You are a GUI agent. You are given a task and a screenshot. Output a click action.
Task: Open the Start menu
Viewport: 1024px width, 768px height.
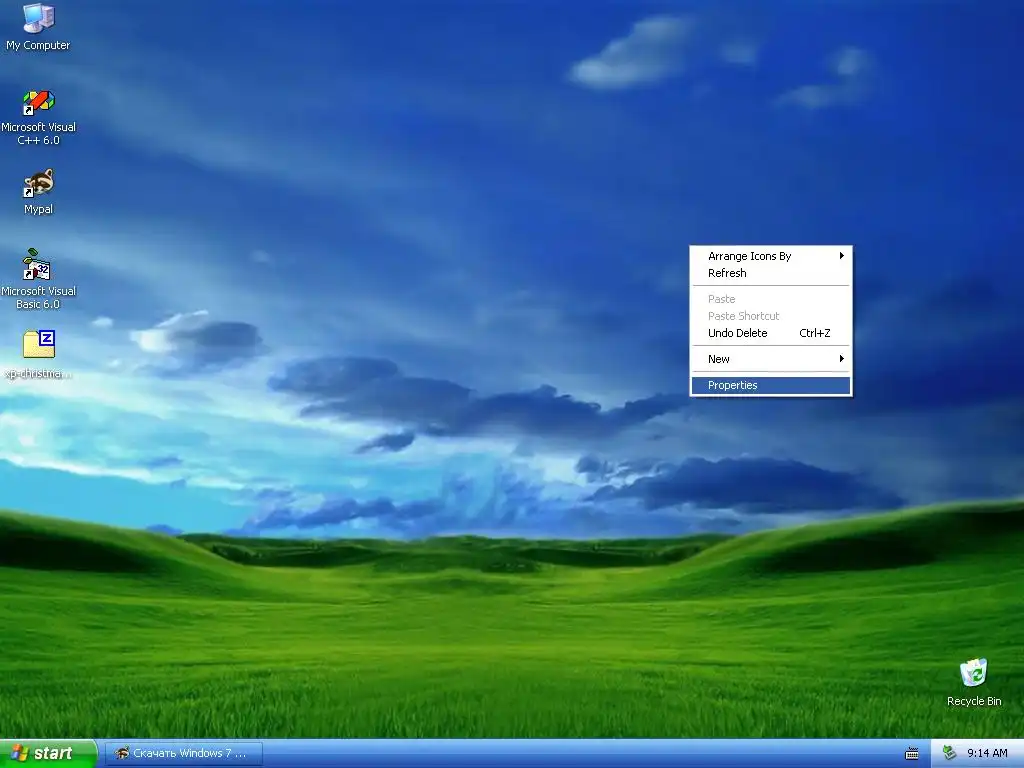48,753
